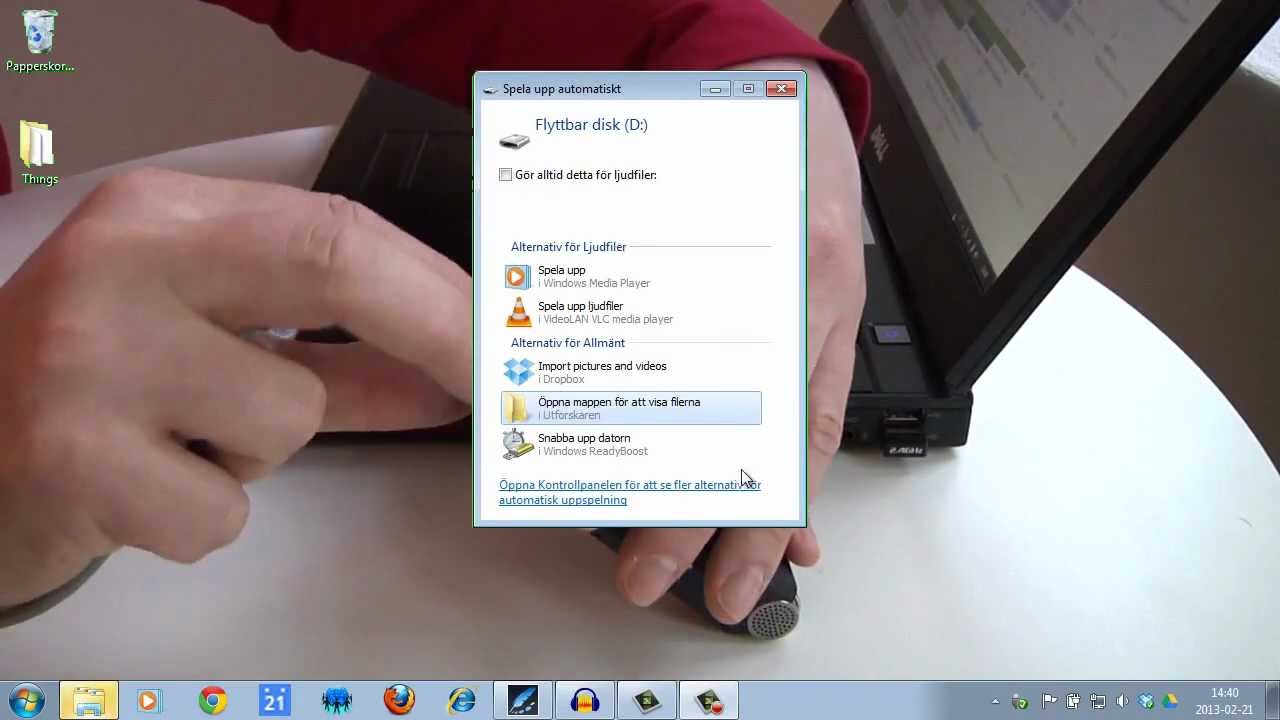Open the feather pen taskbar app

pyautogui.click(x=522, y=701)
